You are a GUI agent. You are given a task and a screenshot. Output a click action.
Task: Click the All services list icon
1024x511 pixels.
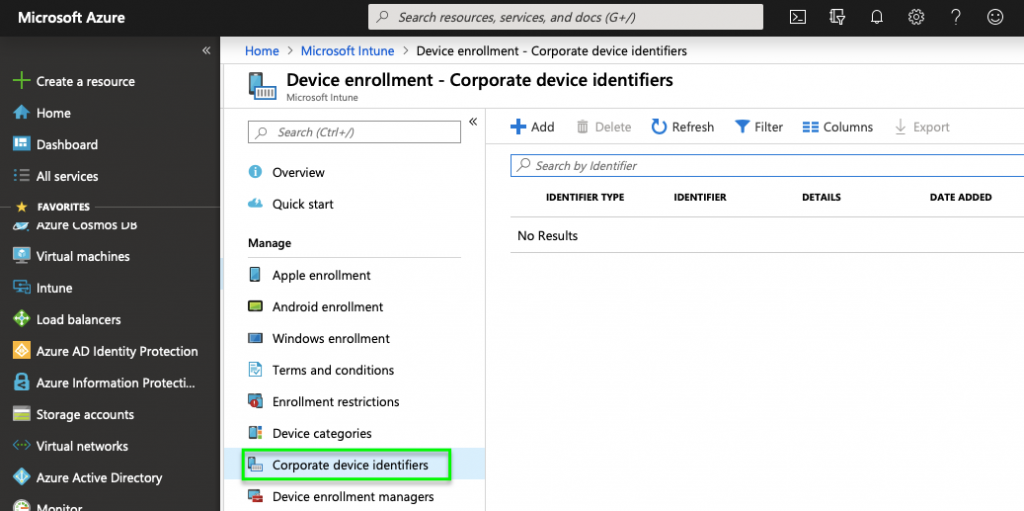pos(22,176)
